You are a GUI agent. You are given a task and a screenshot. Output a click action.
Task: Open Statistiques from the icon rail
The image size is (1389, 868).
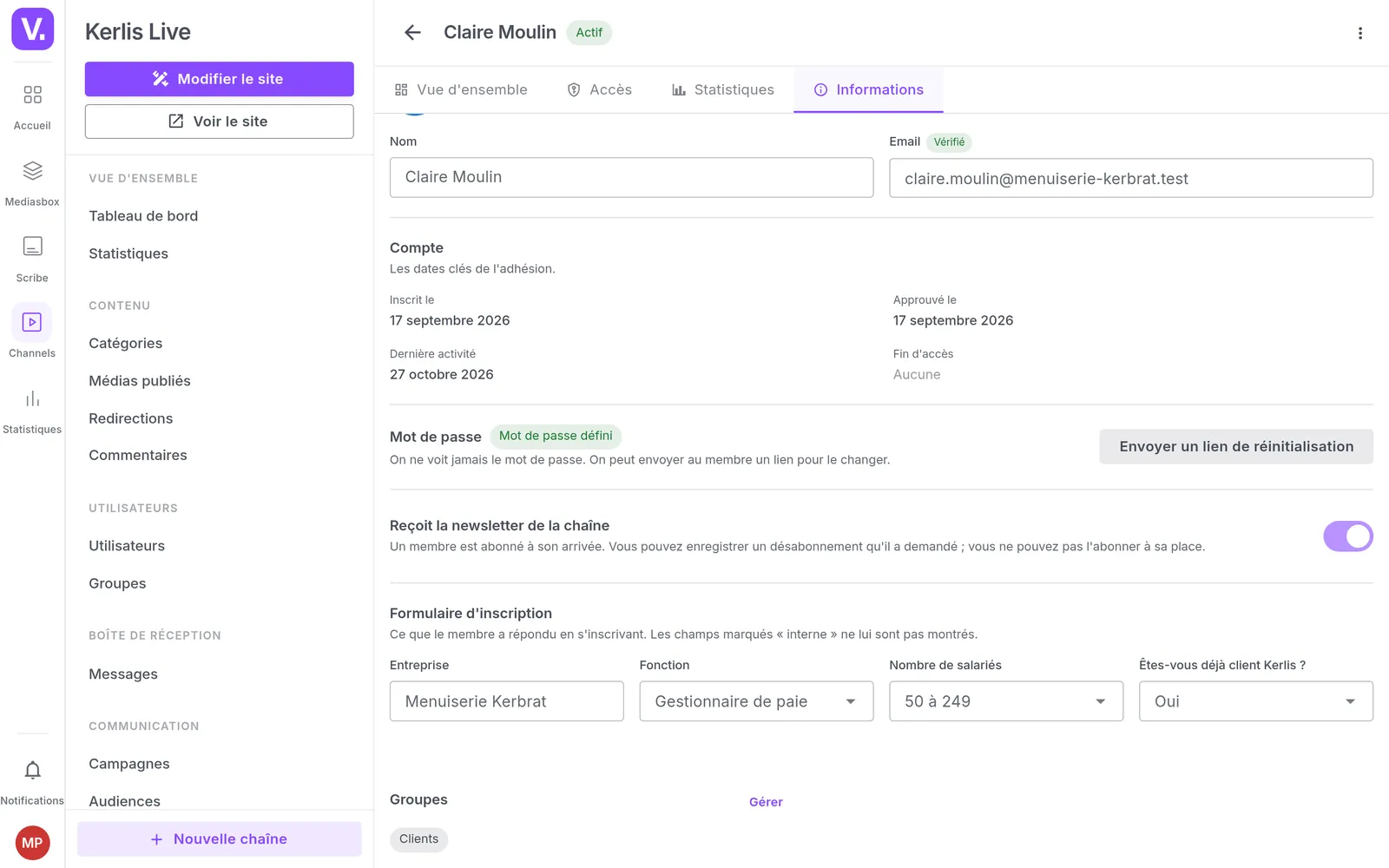pos(32,411)
